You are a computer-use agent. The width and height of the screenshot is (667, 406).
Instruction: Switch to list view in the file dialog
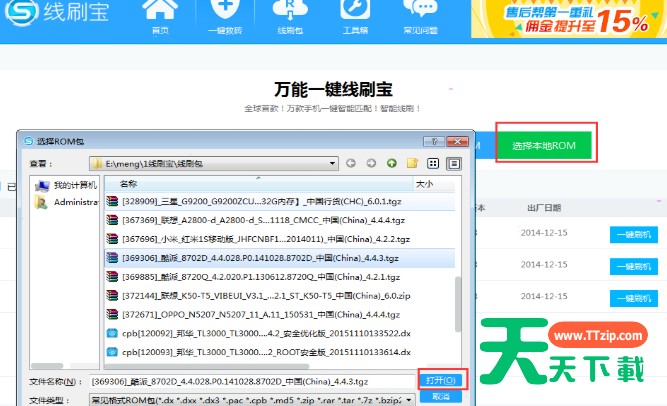point(433,163)
